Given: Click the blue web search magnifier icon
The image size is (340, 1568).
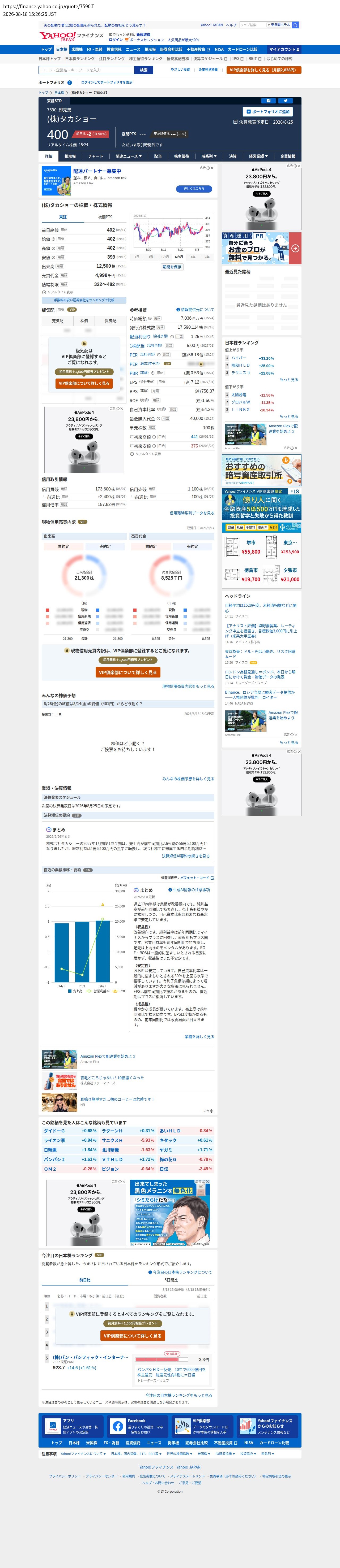Looking at the screenshot, I should (296, 25).
